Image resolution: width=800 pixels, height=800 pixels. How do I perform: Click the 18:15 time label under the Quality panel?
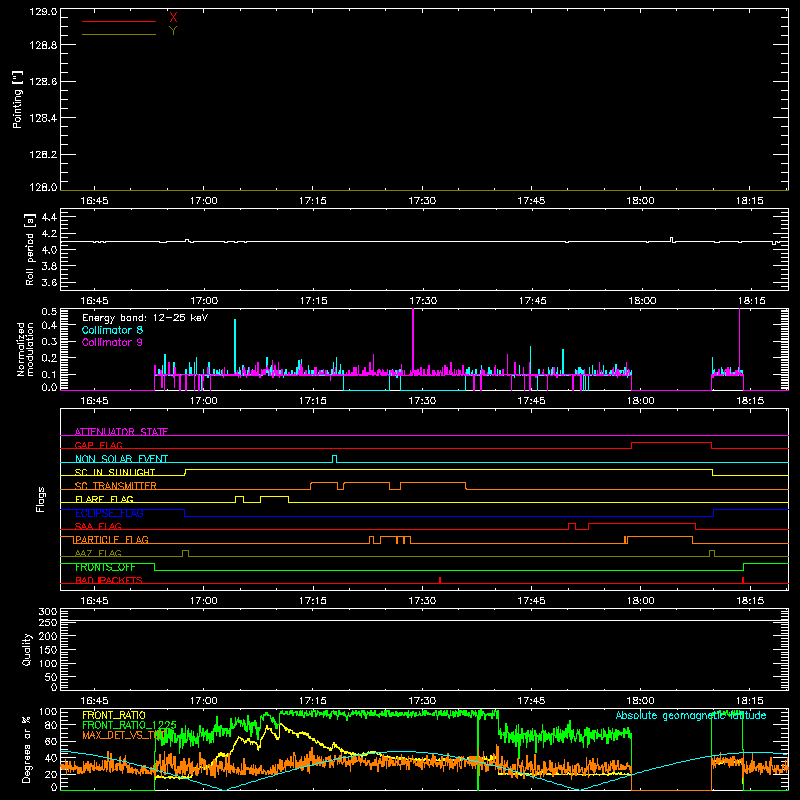pos(749,701)
